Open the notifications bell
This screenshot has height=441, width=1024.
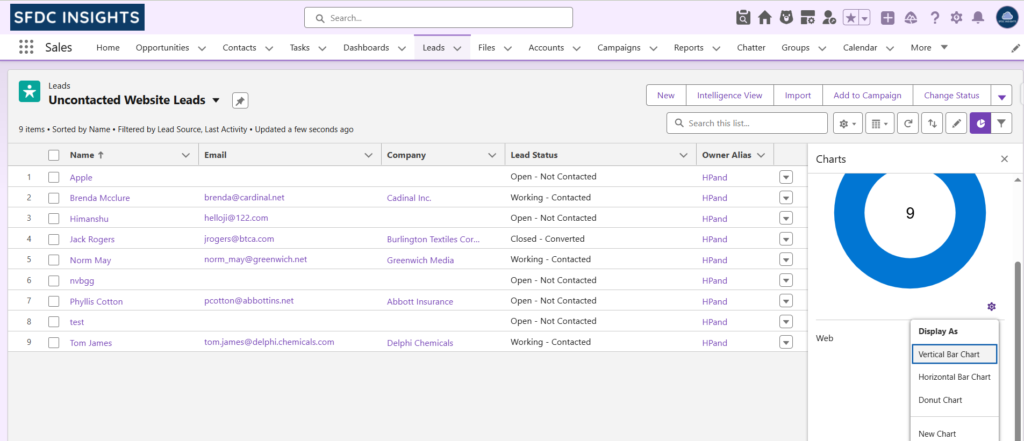[x=977, y=17]
